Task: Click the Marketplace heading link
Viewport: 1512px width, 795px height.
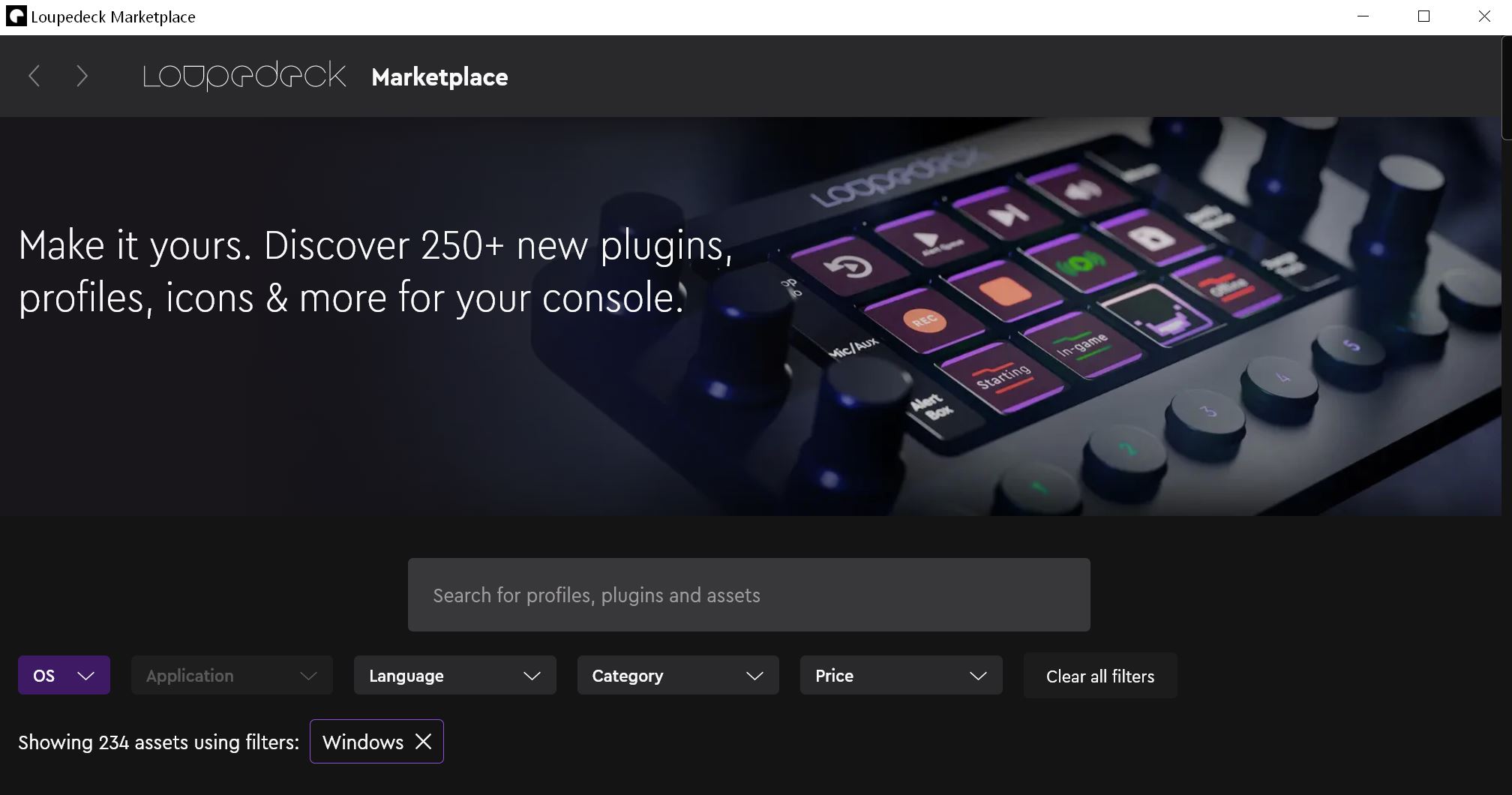Action: [439, 76]
